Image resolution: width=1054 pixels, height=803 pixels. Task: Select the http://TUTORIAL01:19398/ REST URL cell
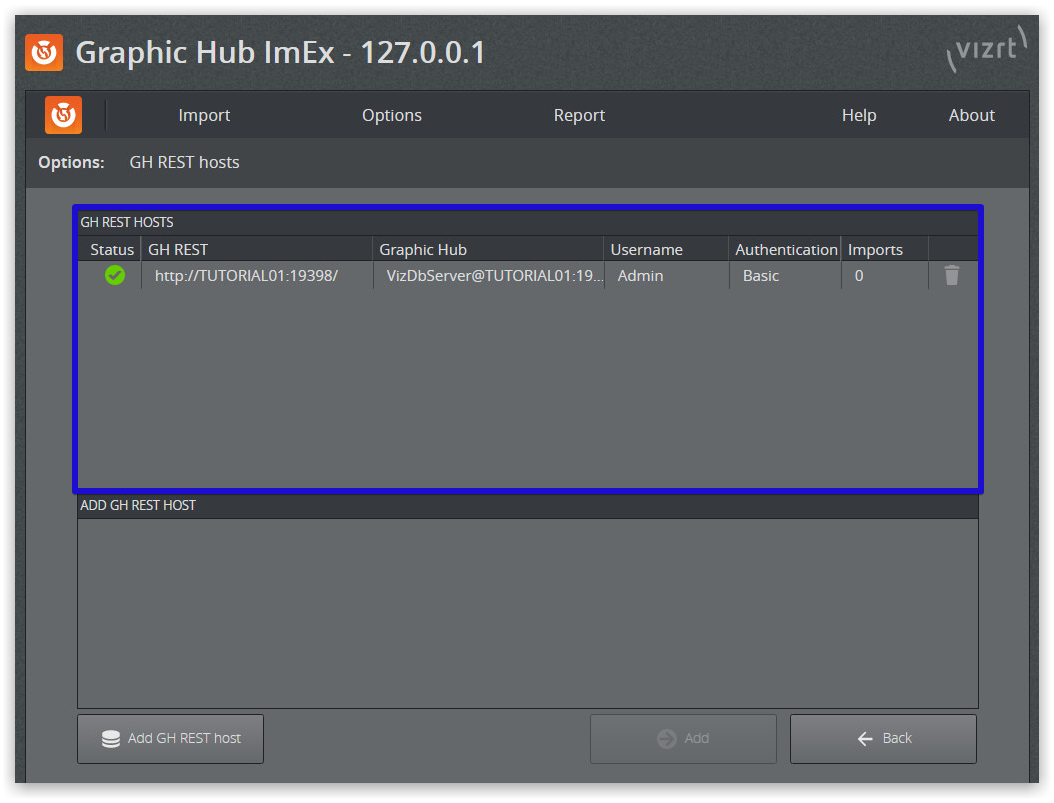pyautogui.click(x=257, y=276)
